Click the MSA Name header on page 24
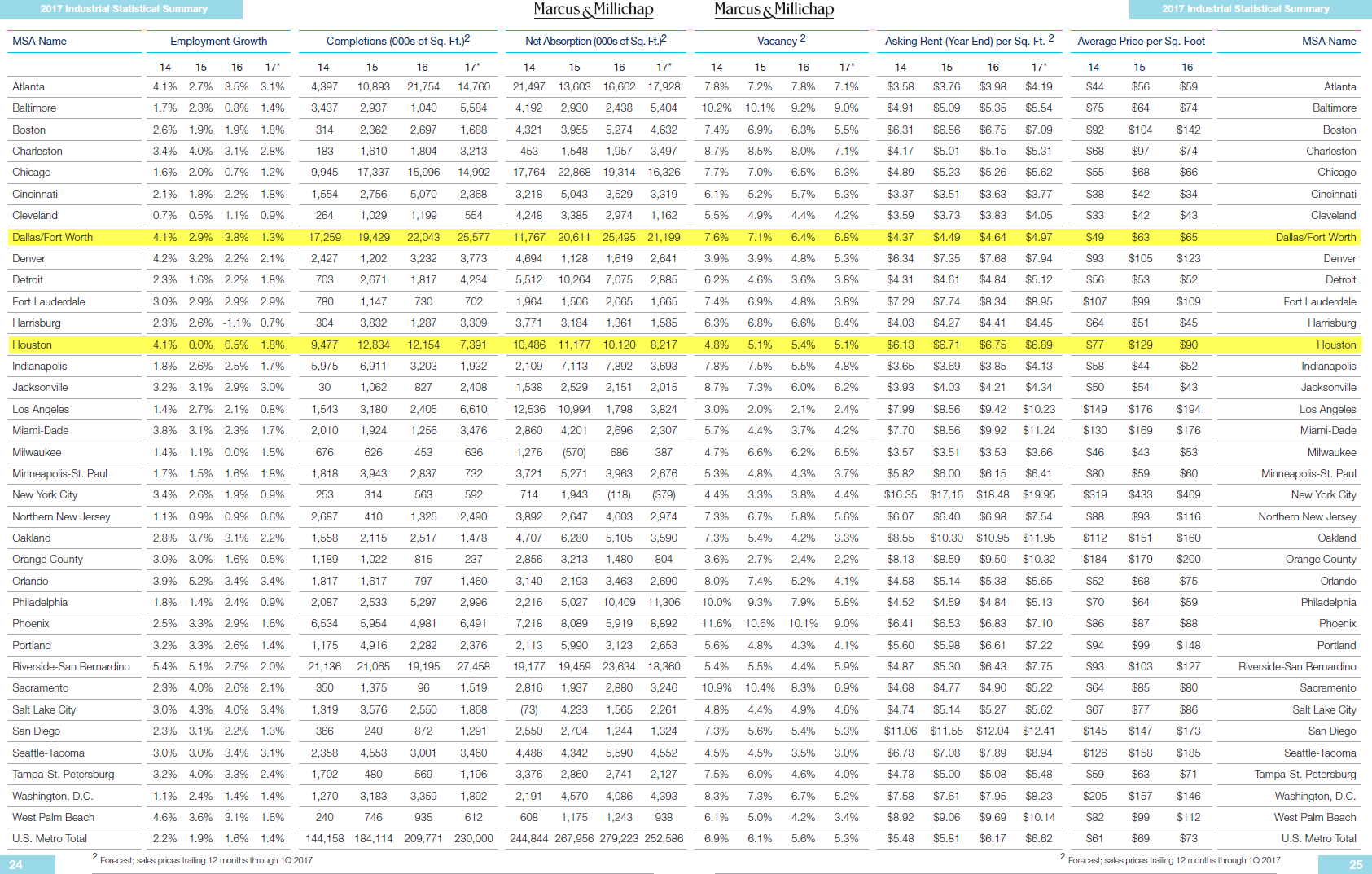Image resolution: width=1372 pixels, height=874 pixels. click(39, 41)
